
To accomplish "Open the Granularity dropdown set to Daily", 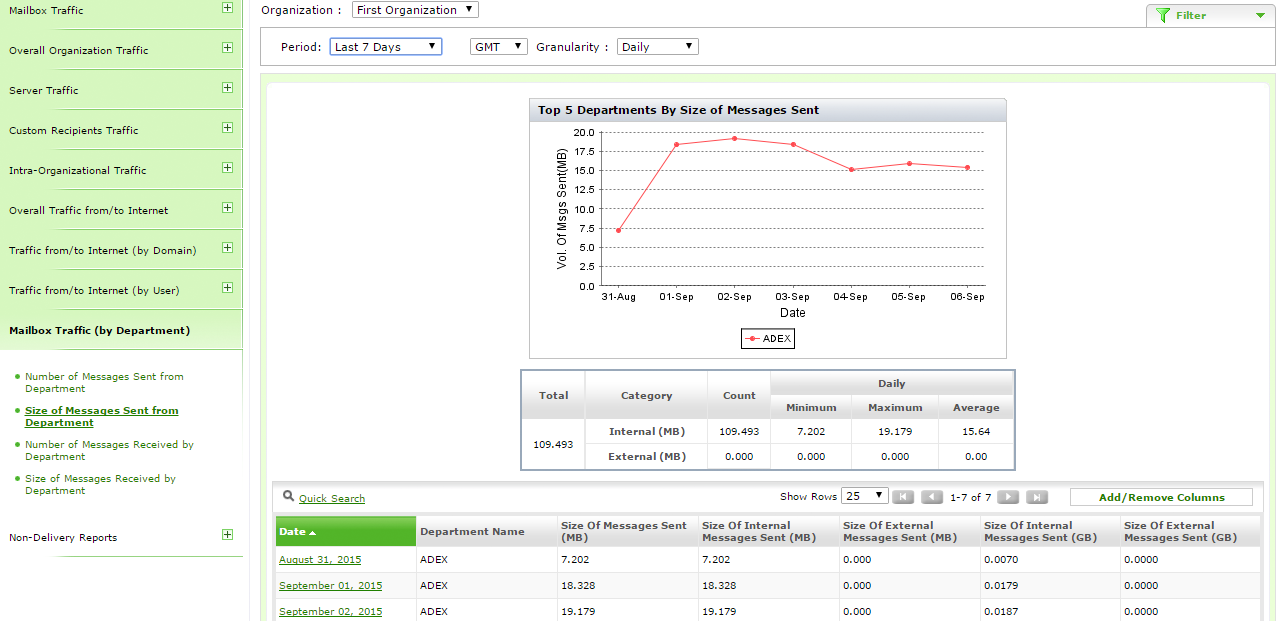I will coord(657,47).
